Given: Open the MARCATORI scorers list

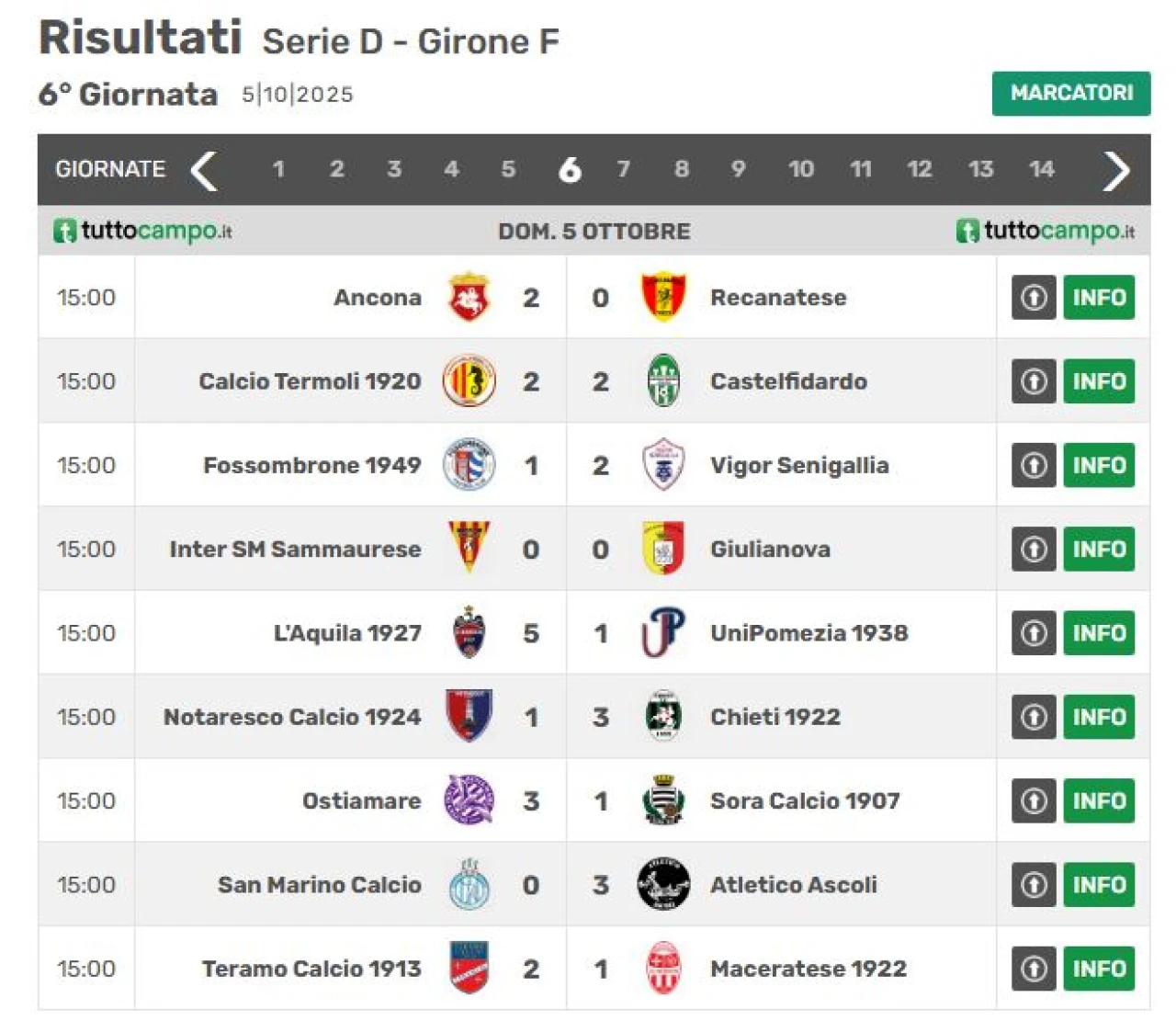Looking at the screenshot, I should pos(1070,93).
